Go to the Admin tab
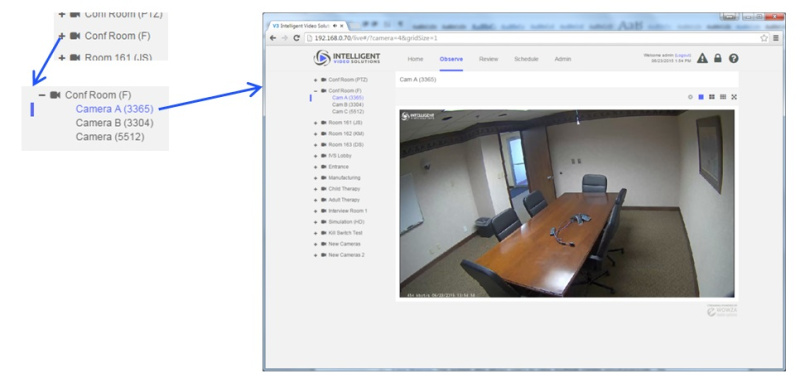Screen dimensions: 800x383 (563, 59)
